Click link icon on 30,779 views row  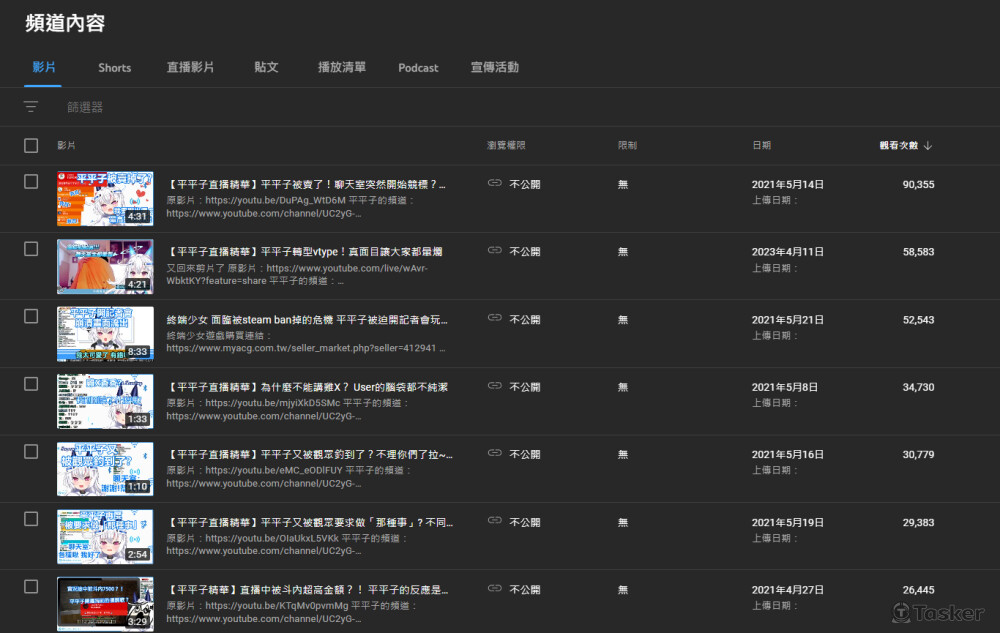tap(494, 453)
